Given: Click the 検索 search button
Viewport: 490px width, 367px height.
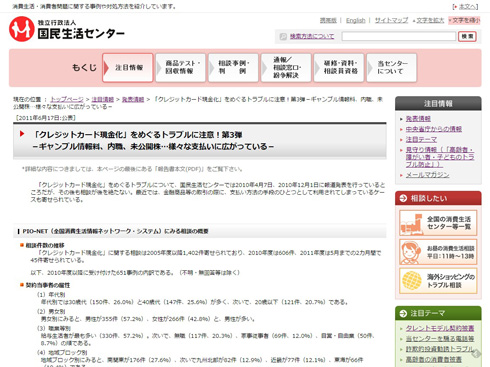Looking at the screenshot, I should click(x=467, y=36).
